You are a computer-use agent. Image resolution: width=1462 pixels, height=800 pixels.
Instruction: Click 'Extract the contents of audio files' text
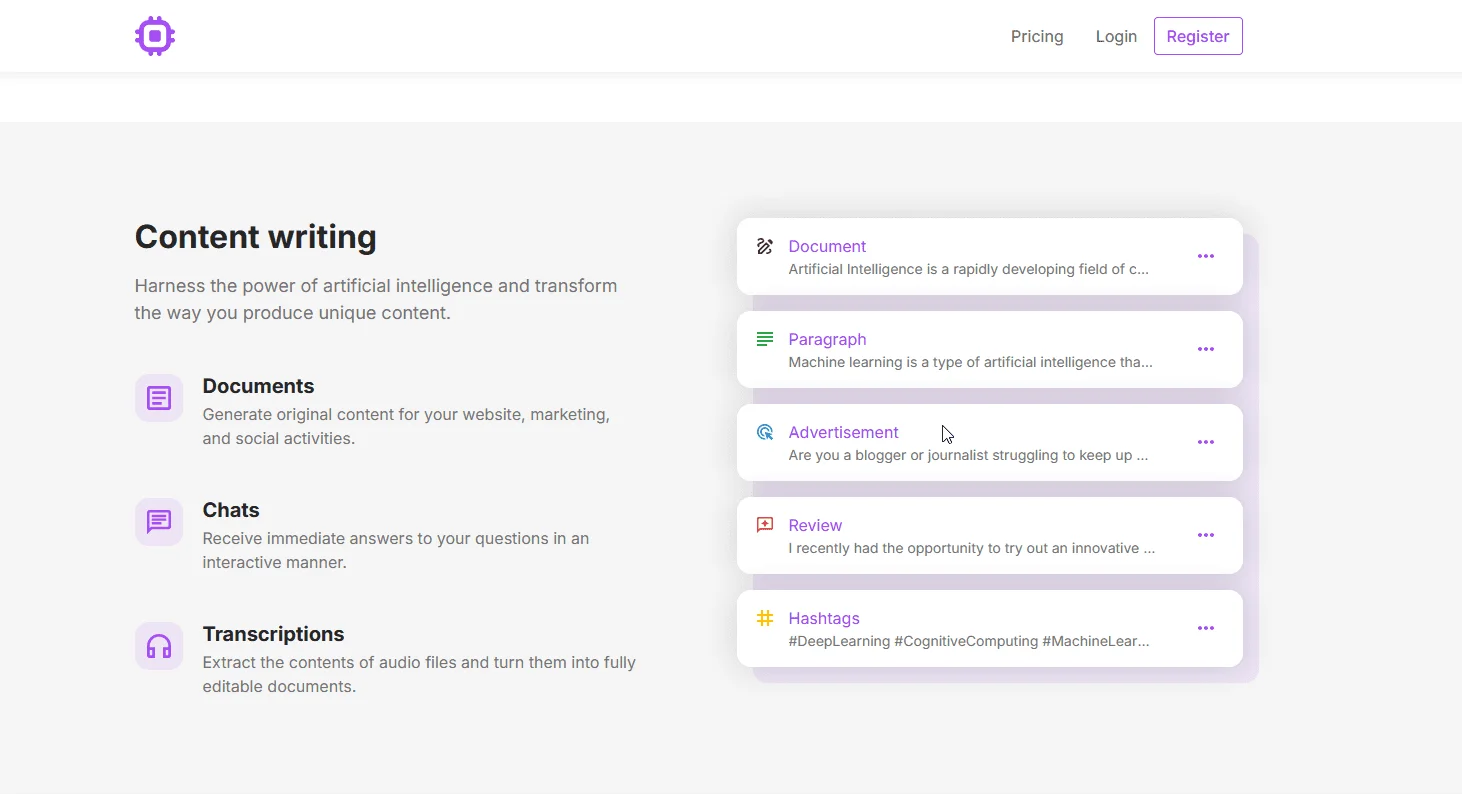(330, 662)
